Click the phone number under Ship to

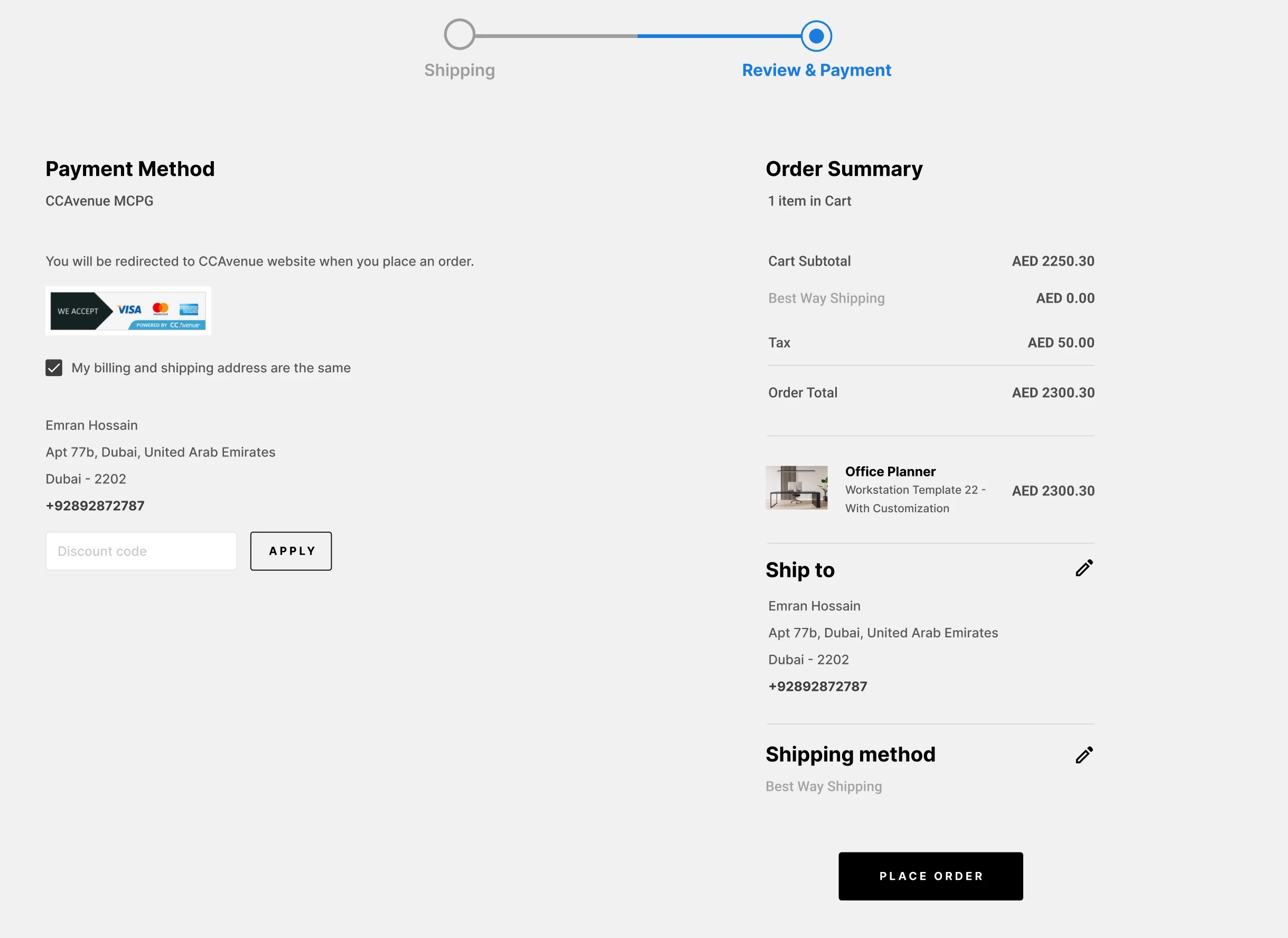pyautogui.click(x=817, y=687)
